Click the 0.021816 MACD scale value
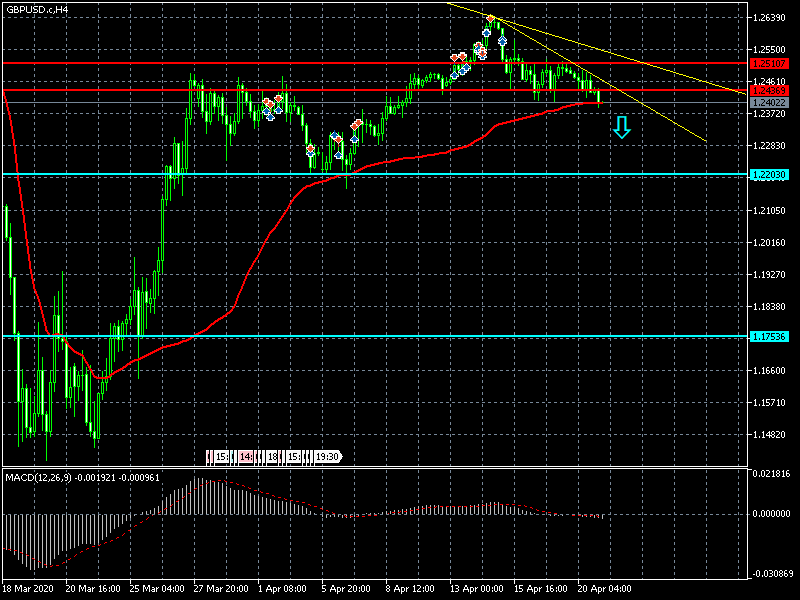This screenshot has height=600, width=800. coord(771,473)
